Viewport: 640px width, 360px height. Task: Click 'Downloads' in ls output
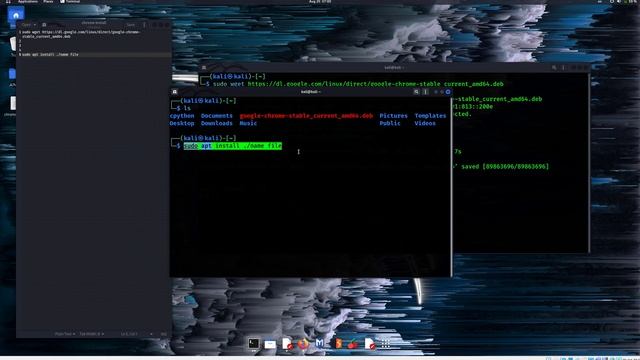[x=216, y=123]
